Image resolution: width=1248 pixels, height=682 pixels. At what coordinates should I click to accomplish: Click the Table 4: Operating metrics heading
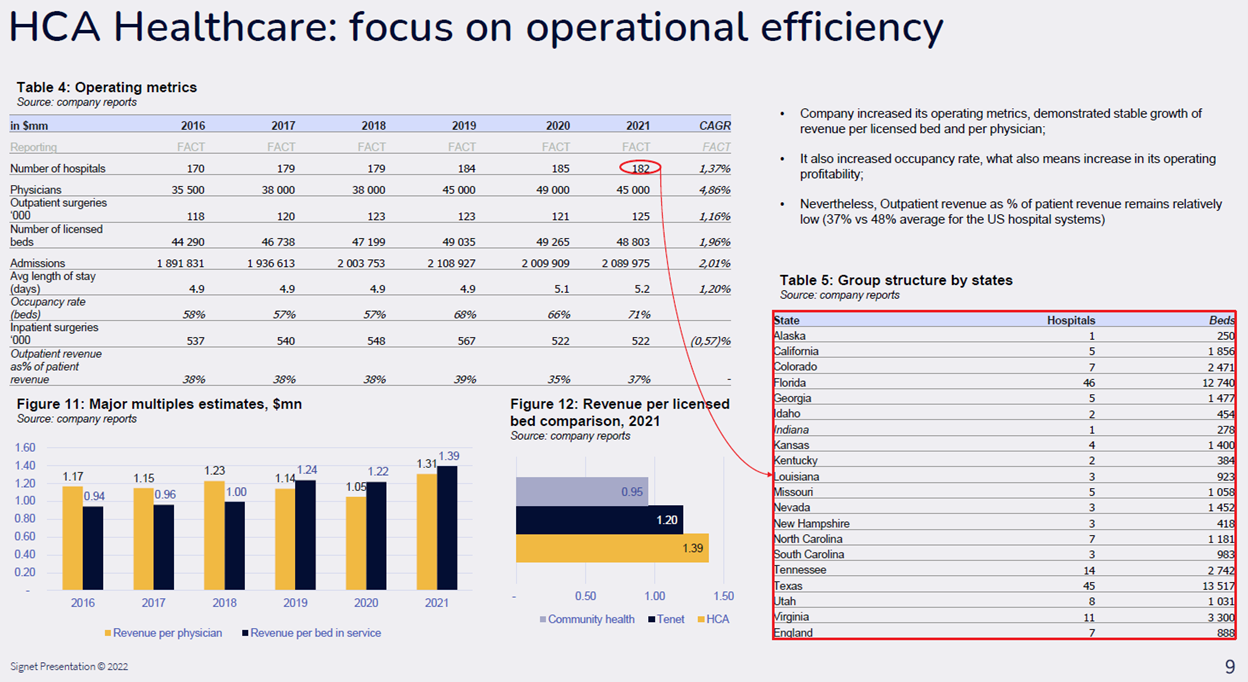pyautogui.click(x=107, y=88)
